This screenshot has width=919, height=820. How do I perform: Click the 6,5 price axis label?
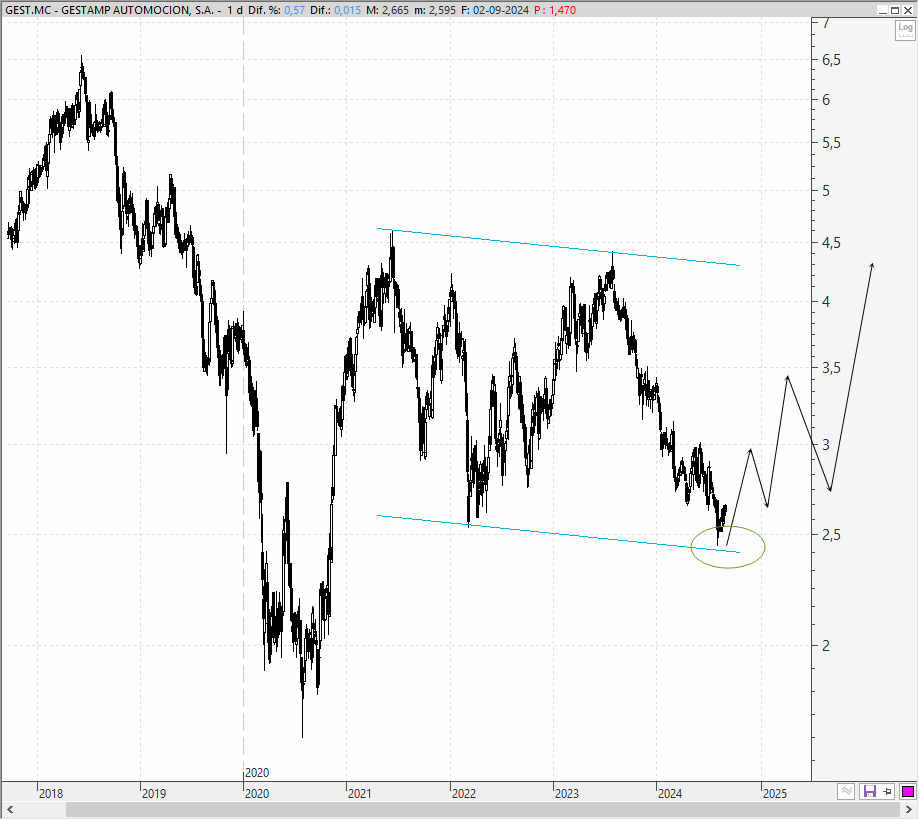pos(831,60)
